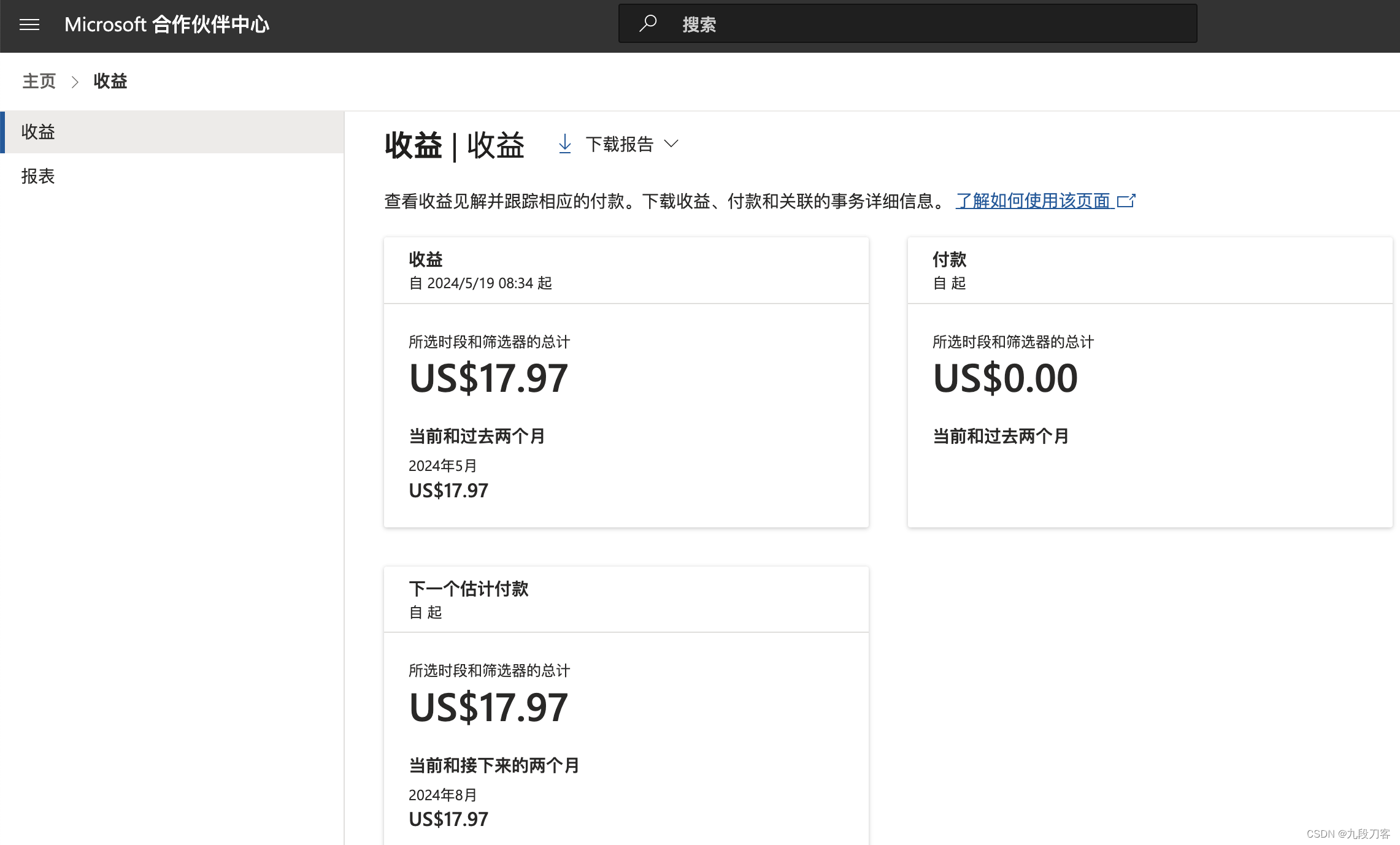Open the hamburger navigation menu
The width and height of the screenshot is (1400, 845).
click(x=29, y=25)
